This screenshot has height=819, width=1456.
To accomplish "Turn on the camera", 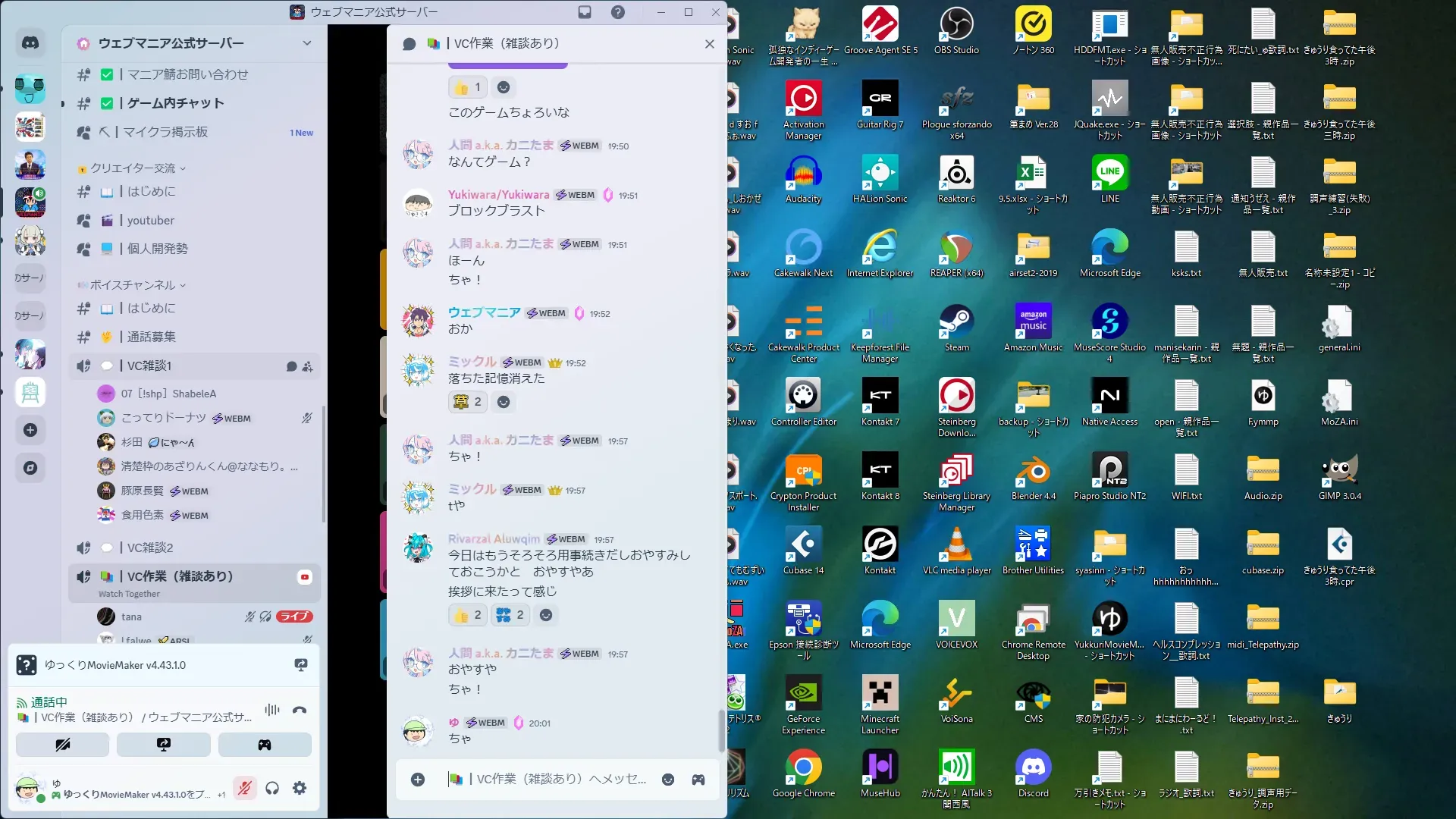I will (x=62, y=745).
